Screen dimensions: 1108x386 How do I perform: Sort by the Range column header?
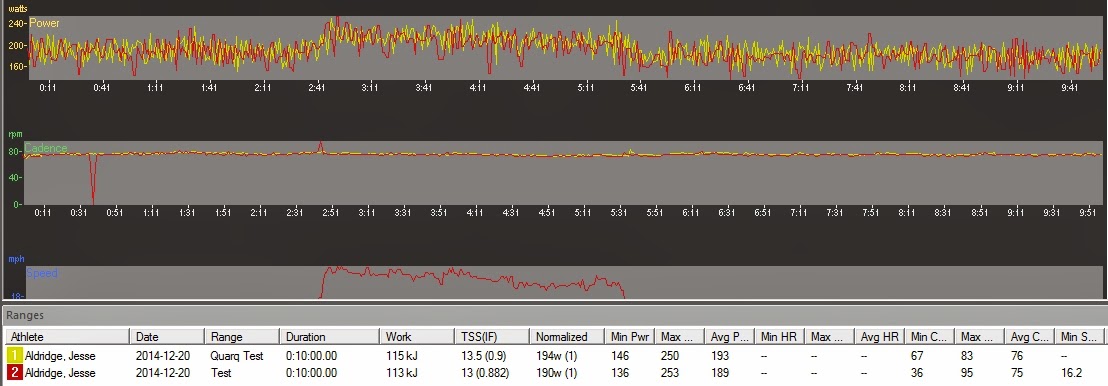click(x=242, y=337)
